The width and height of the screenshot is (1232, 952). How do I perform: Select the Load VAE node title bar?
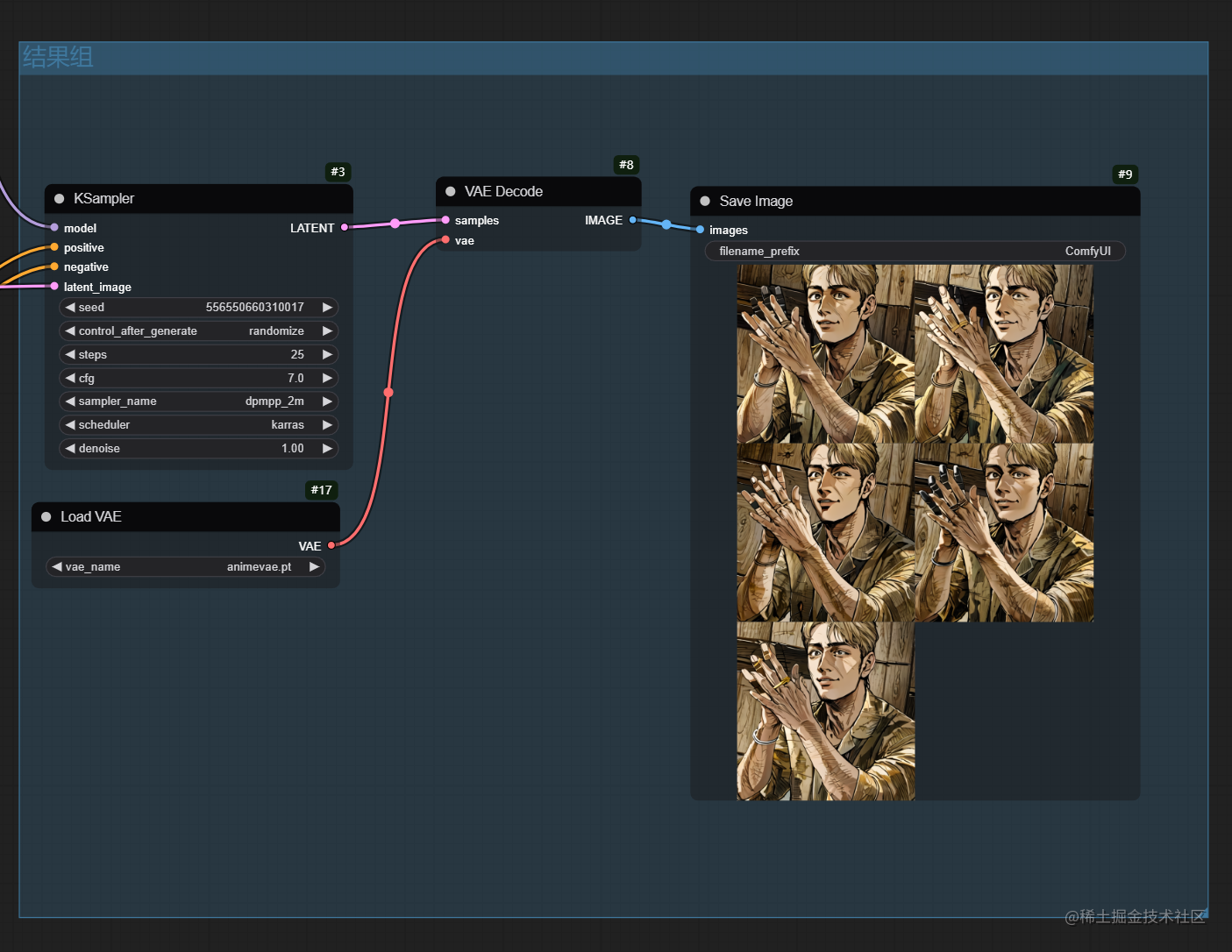point(186,517)
